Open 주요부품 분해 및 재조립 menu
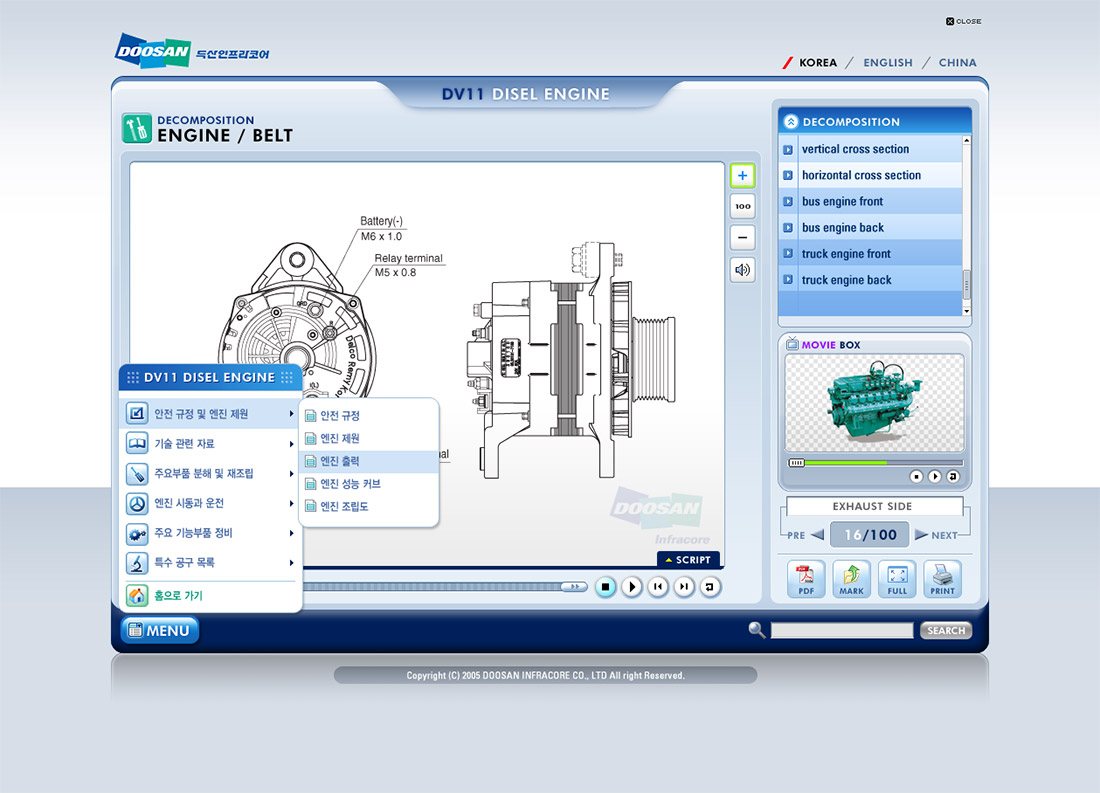The height and width of the screenshot is (793, 1100). (210, 473)
